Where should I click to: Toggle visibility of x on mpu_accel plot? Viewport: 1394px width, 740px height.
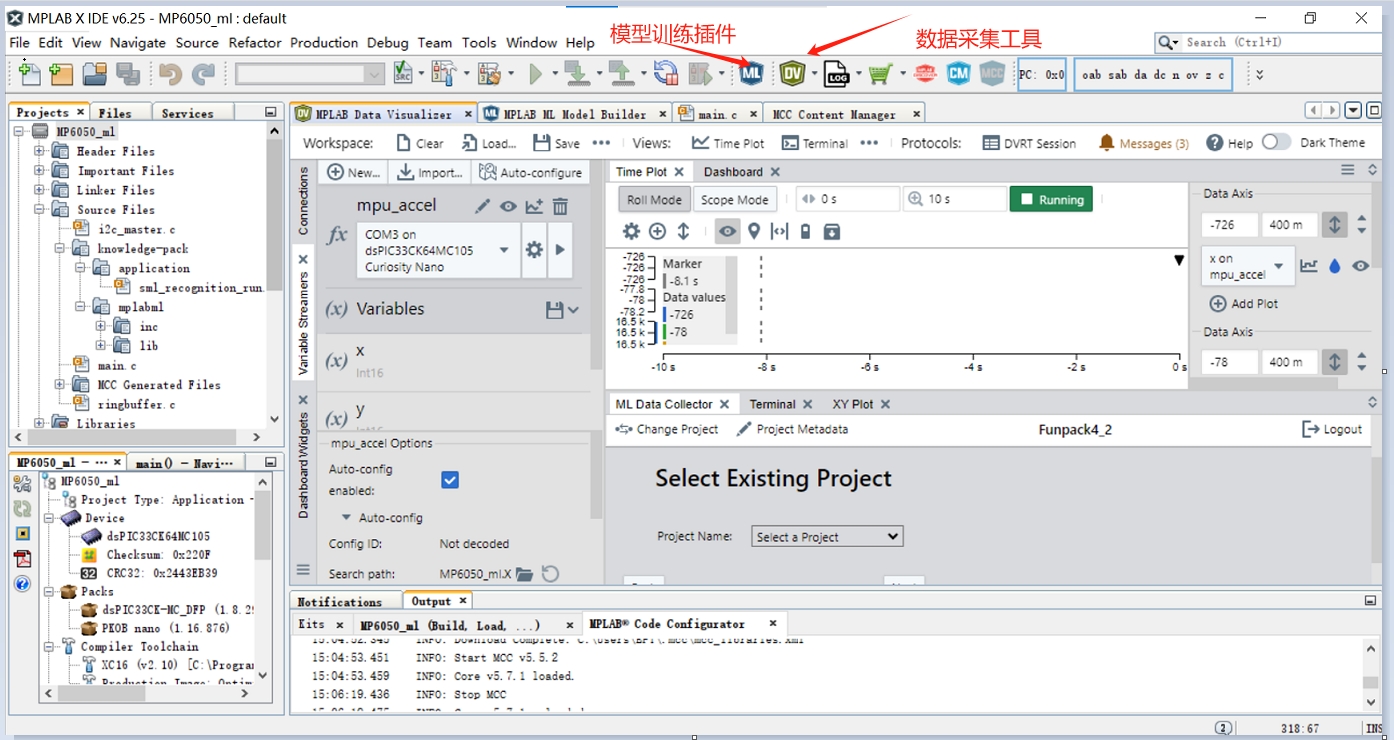pos(1360,266)
